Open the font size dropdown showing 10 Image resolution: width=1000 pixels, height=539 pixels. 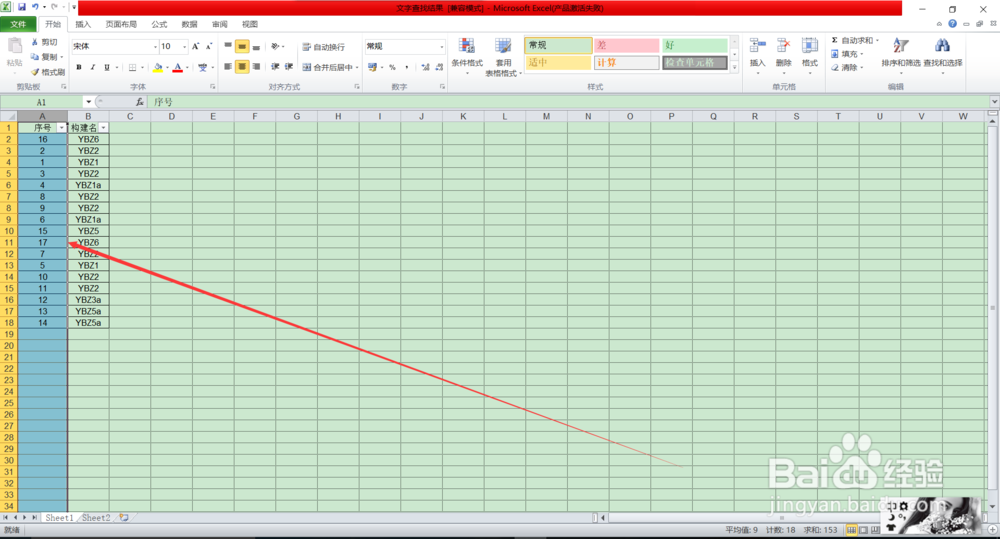184,47
